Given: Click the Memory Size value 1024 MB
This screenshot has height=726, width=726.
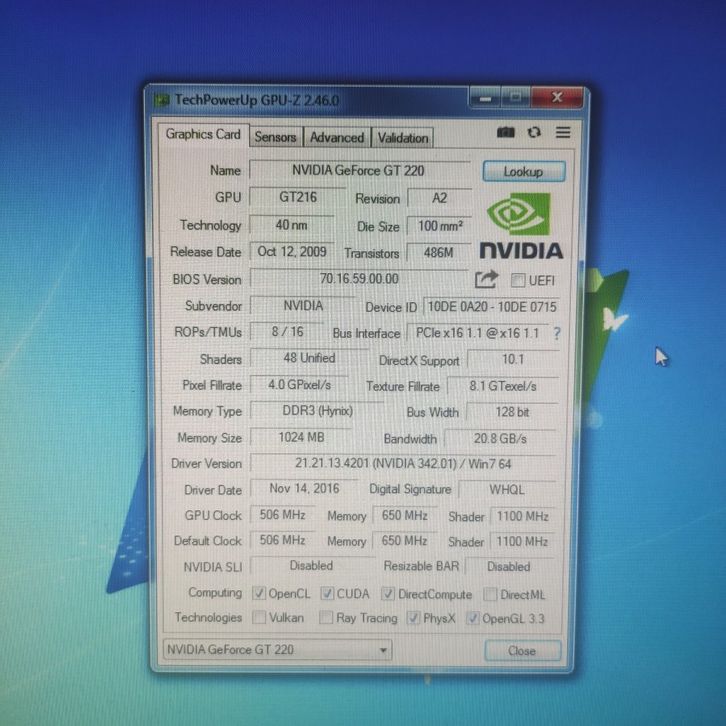Looking at the screenshot, I should pos(301,438).
